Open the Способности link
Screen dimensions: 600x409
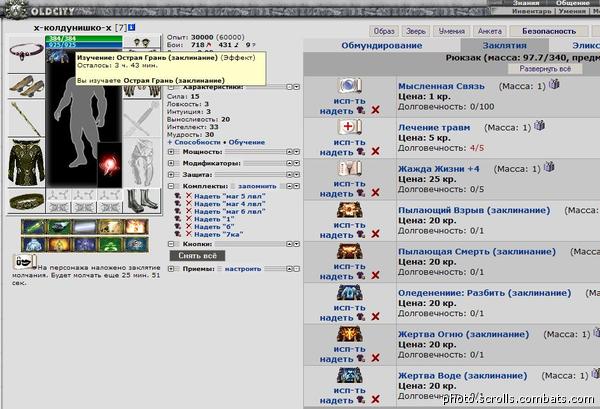tap(197, 142)
